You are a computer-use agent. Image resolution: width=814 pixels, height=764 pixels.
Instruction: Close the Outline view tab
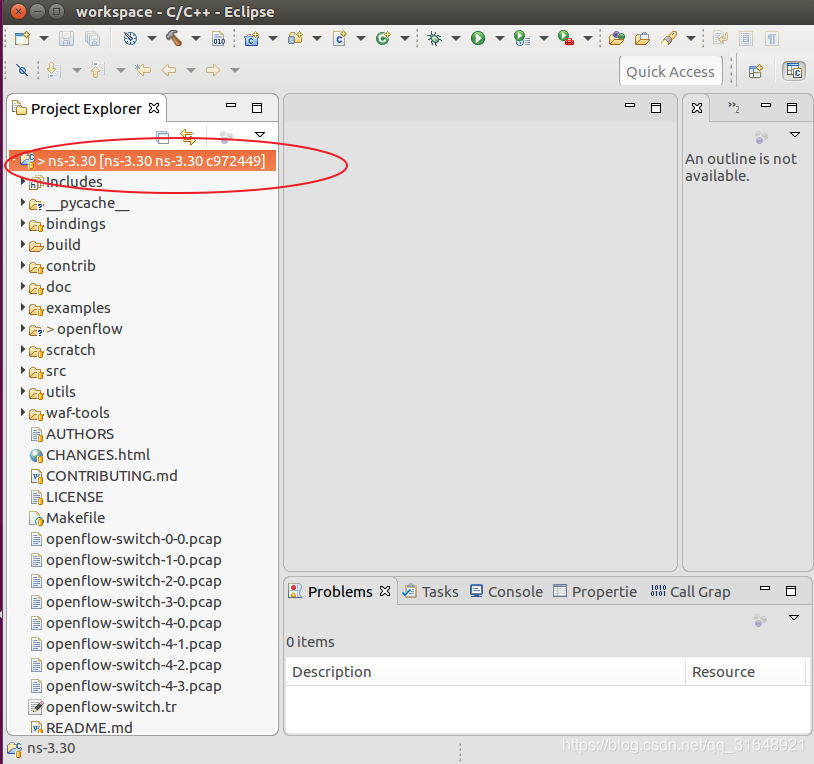click(697, 107)
